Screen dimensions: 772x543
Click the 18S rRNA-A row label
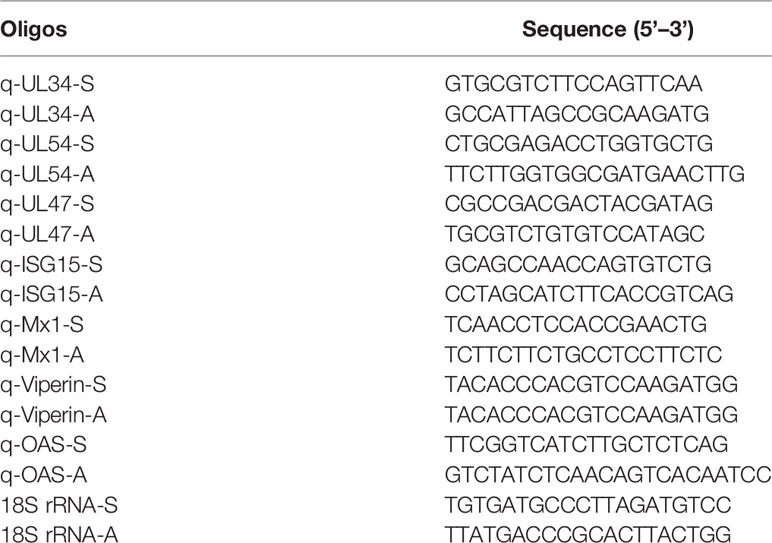tap(59, 535)
